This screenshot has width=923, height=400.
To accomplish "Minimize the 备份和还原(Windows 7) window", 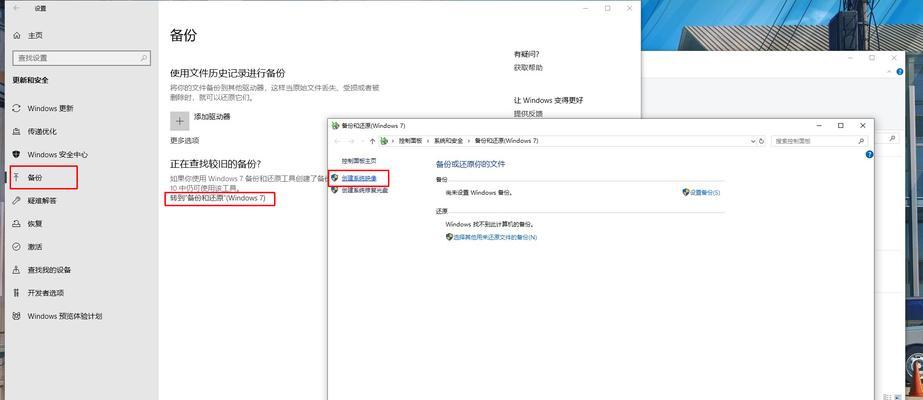I will point(819,126).
